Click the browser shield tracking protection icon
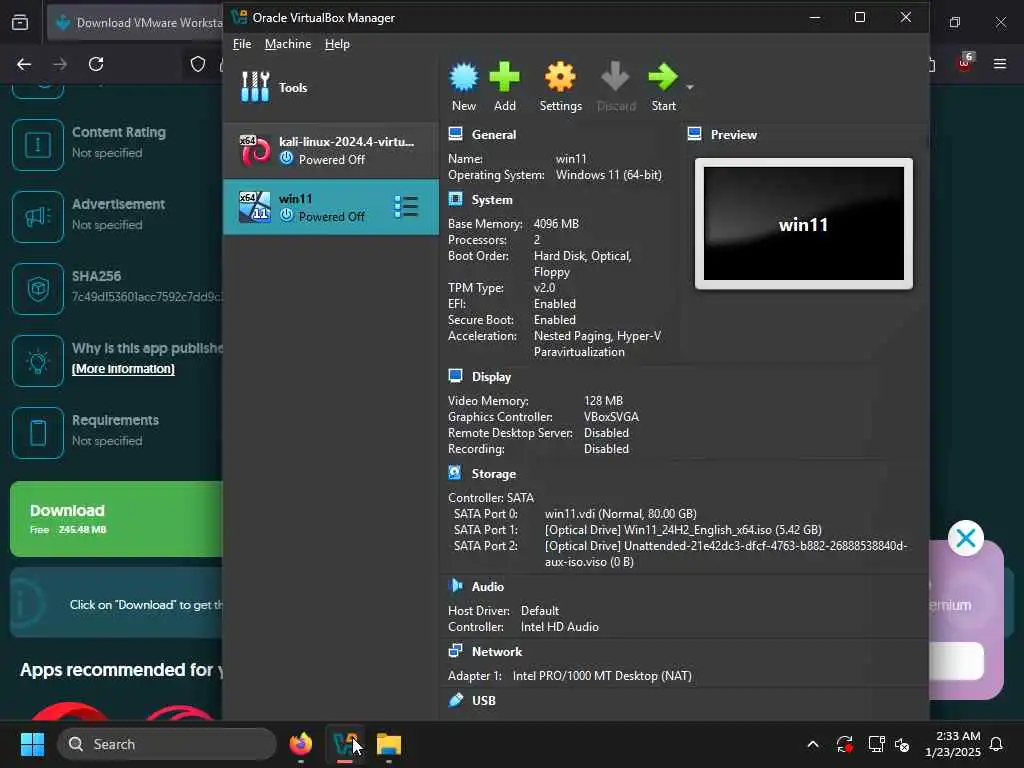Screen dimensions: 1024x768 pyautogui.click(x=198, y=64)
